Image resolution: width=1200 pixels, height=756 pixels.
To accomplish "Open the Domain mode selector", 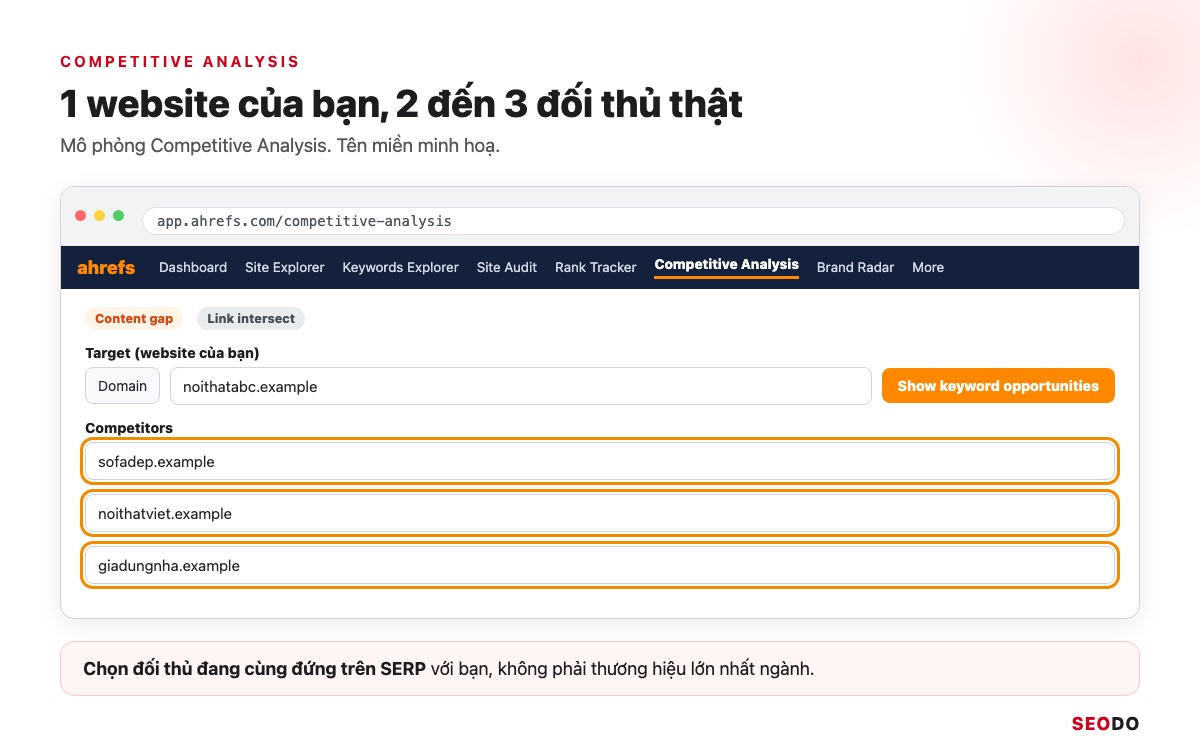I will (x=123, y=386).
